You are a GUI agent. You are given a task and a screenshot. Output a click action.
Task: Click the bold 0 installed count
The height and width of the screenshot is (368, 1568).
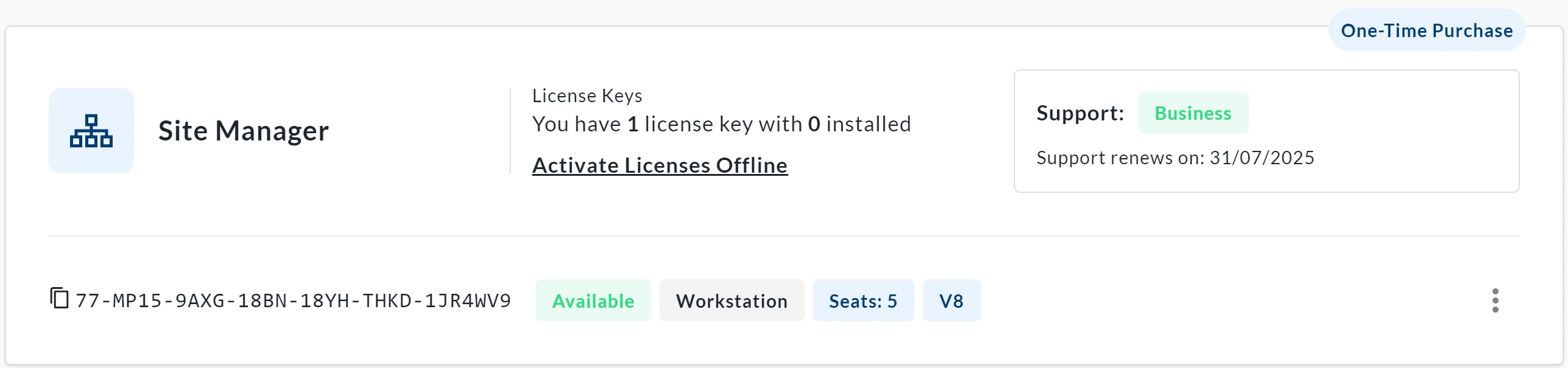pyautogui.click(x=814, y=124)
